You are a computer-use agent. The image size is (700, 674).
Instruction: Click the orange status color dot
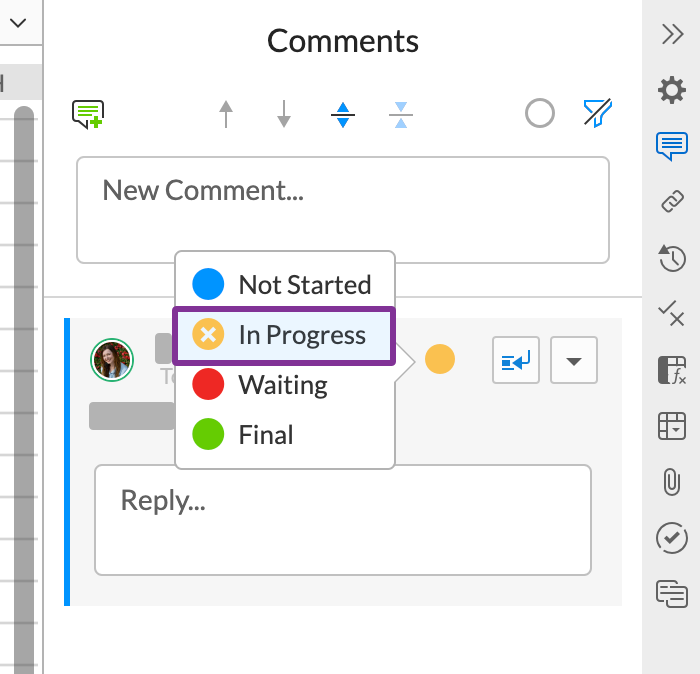tap(440, 359)
